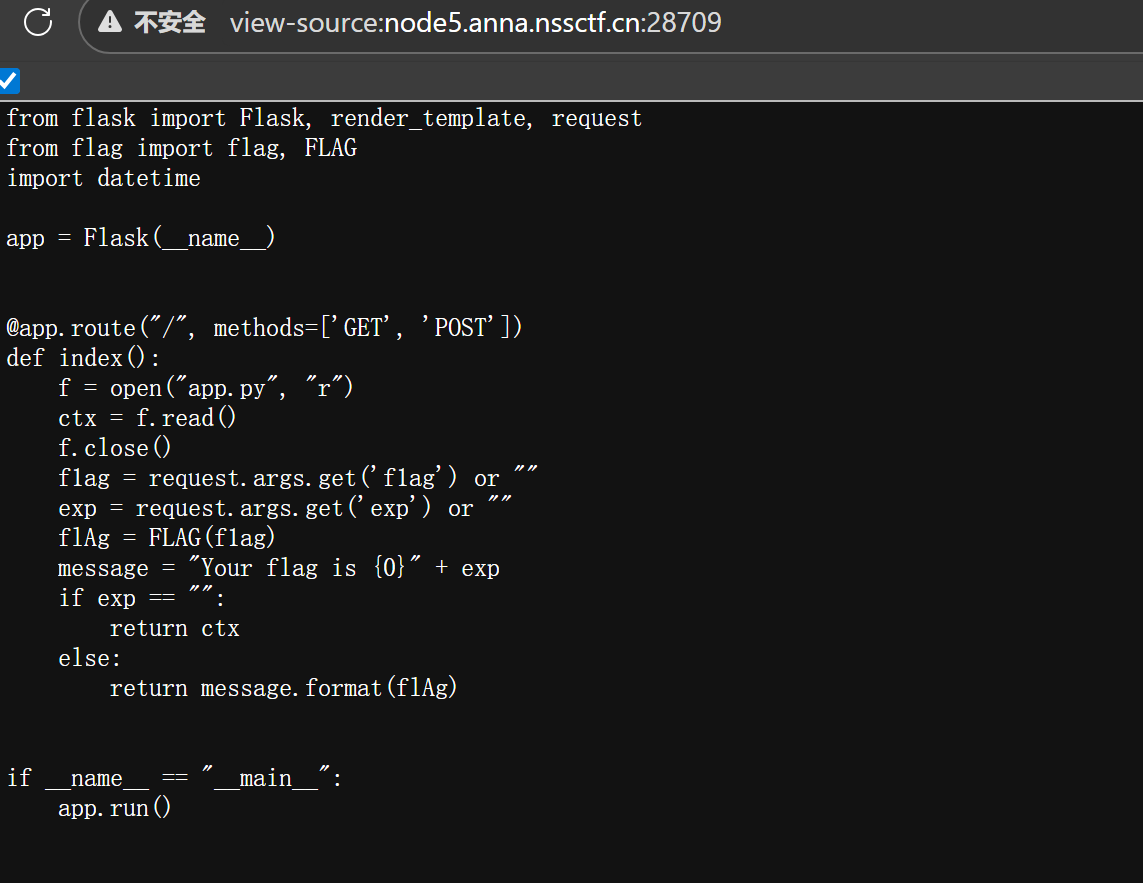Click the 'Your flag is {0}' message line
Viewport: 1143px width, 883px height.
tap(279, 568)
